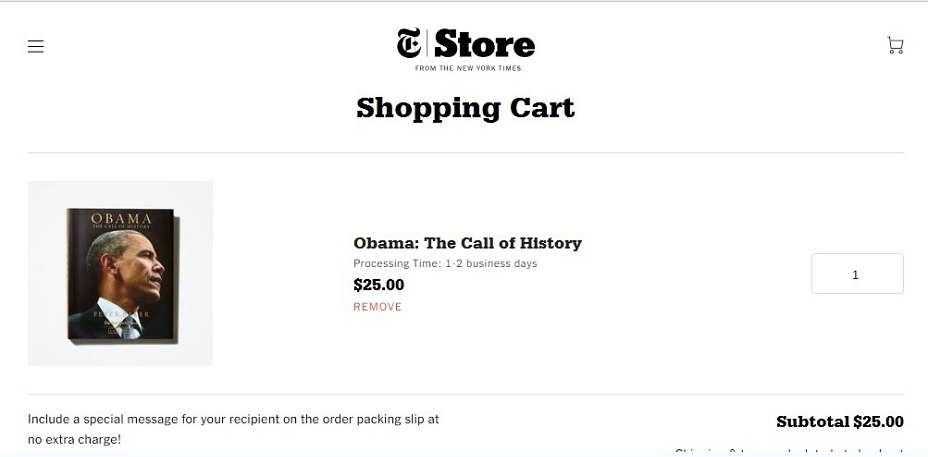Click the "Subtotal" label
Viewport: 928px width, 457px height.
pos(813,422)
